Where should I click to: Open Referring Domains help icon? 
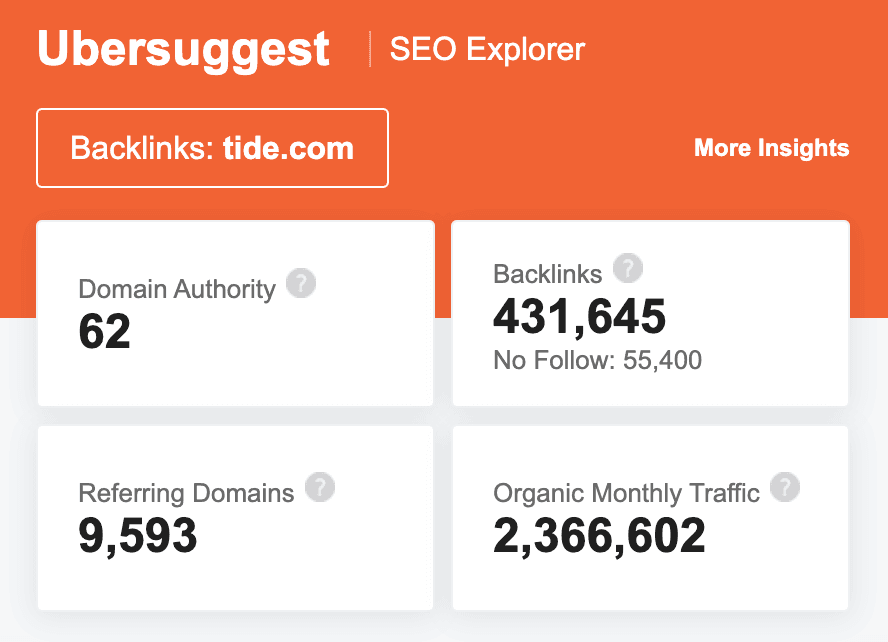pyautogui.click(x=320, y=488)
